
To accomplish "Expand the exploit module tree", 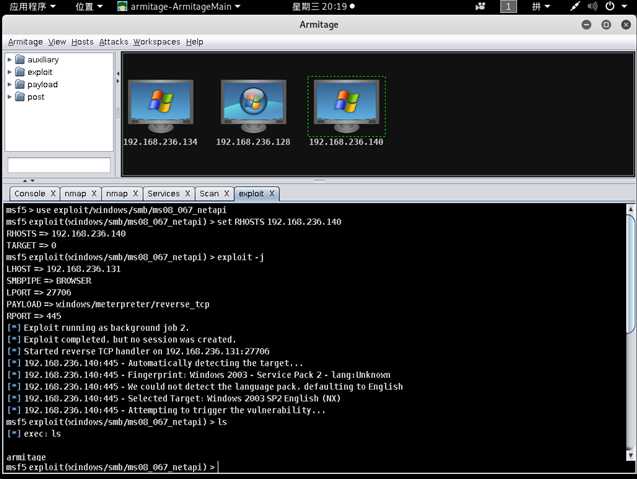I will pos(9,72).
